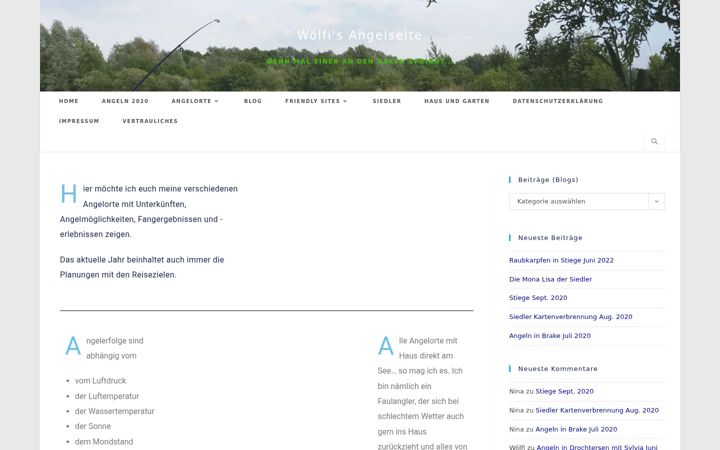The image size is (720, 450).
Task: Click the Wölfi's Angelseite site title
Action: 360,35
